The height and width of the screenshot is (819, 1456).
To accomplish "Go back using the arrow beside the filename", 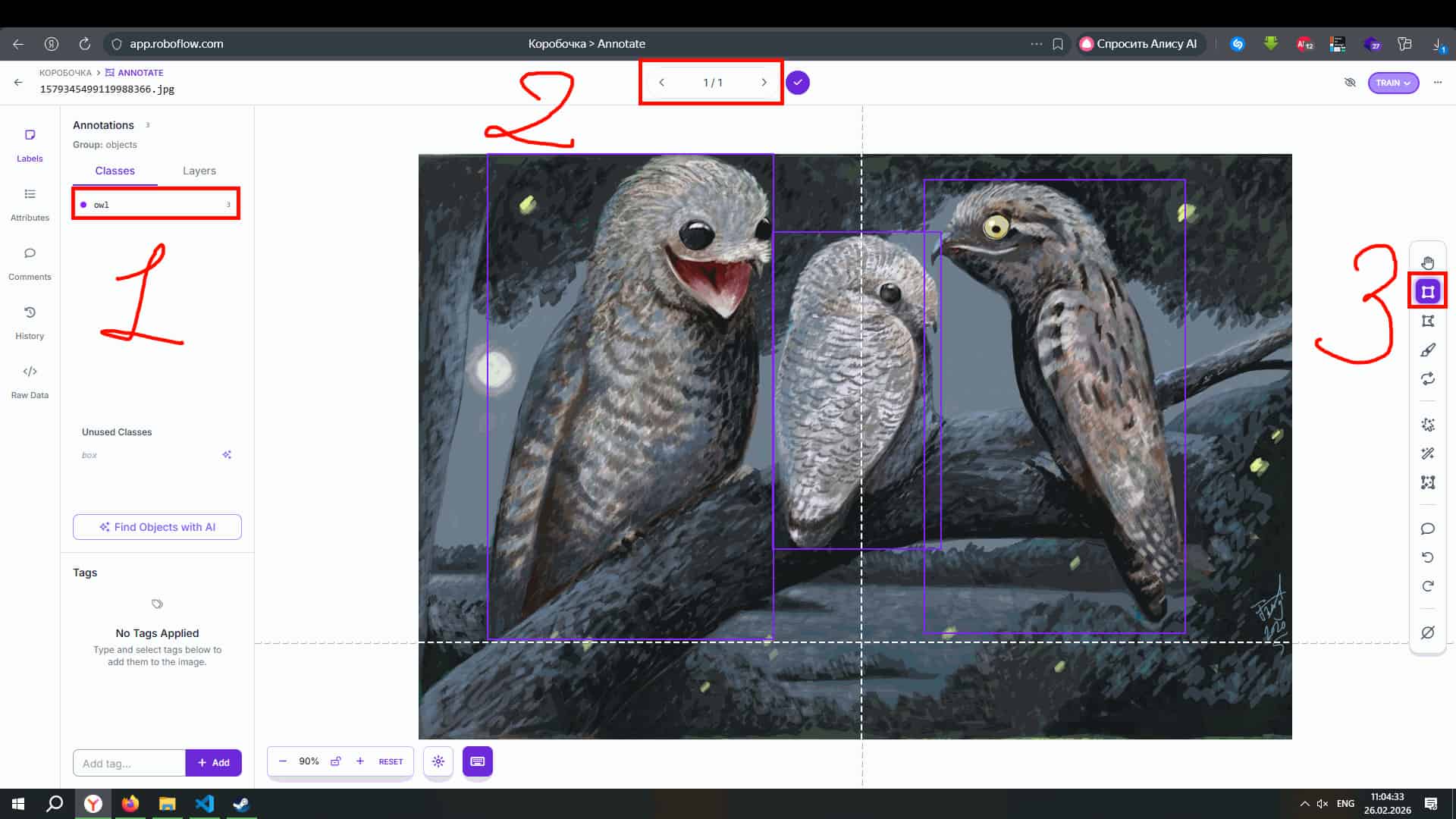I will tap(18, 82).
